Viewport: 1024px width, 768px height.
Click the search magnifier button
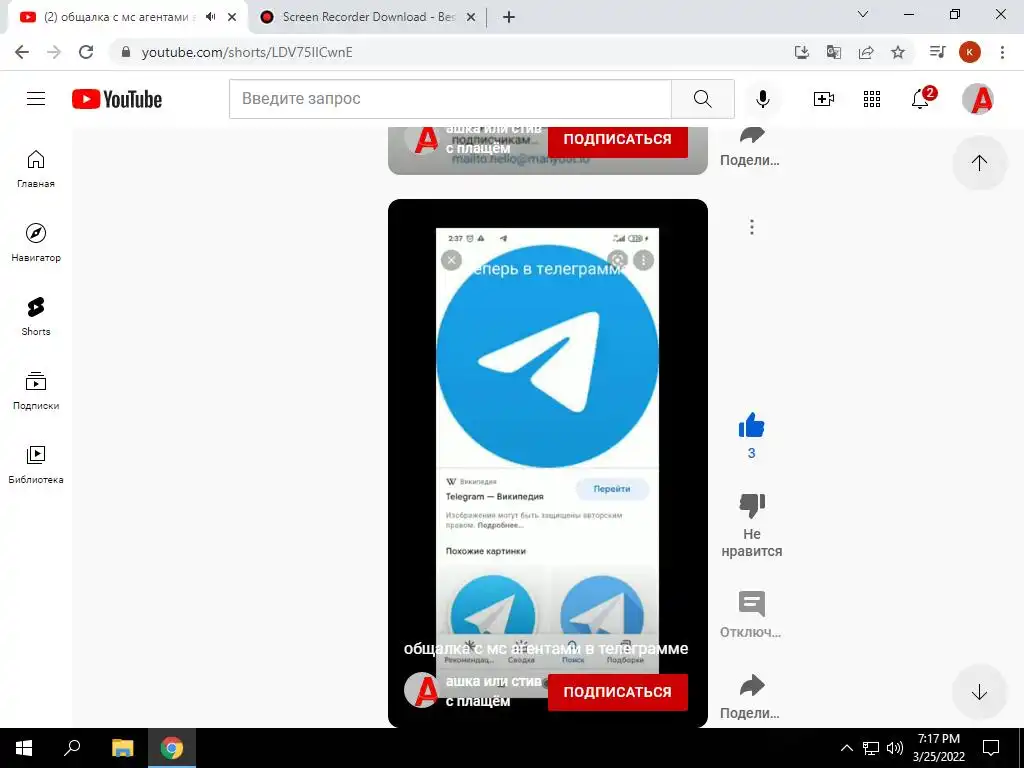coord(703,99)
